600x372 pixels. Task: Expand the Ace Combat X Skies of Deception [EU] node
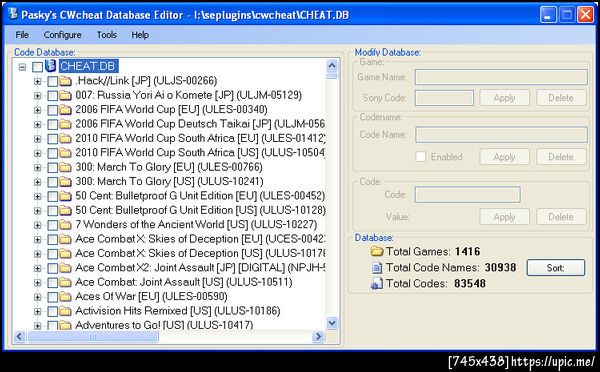click(x=37, y=240)
